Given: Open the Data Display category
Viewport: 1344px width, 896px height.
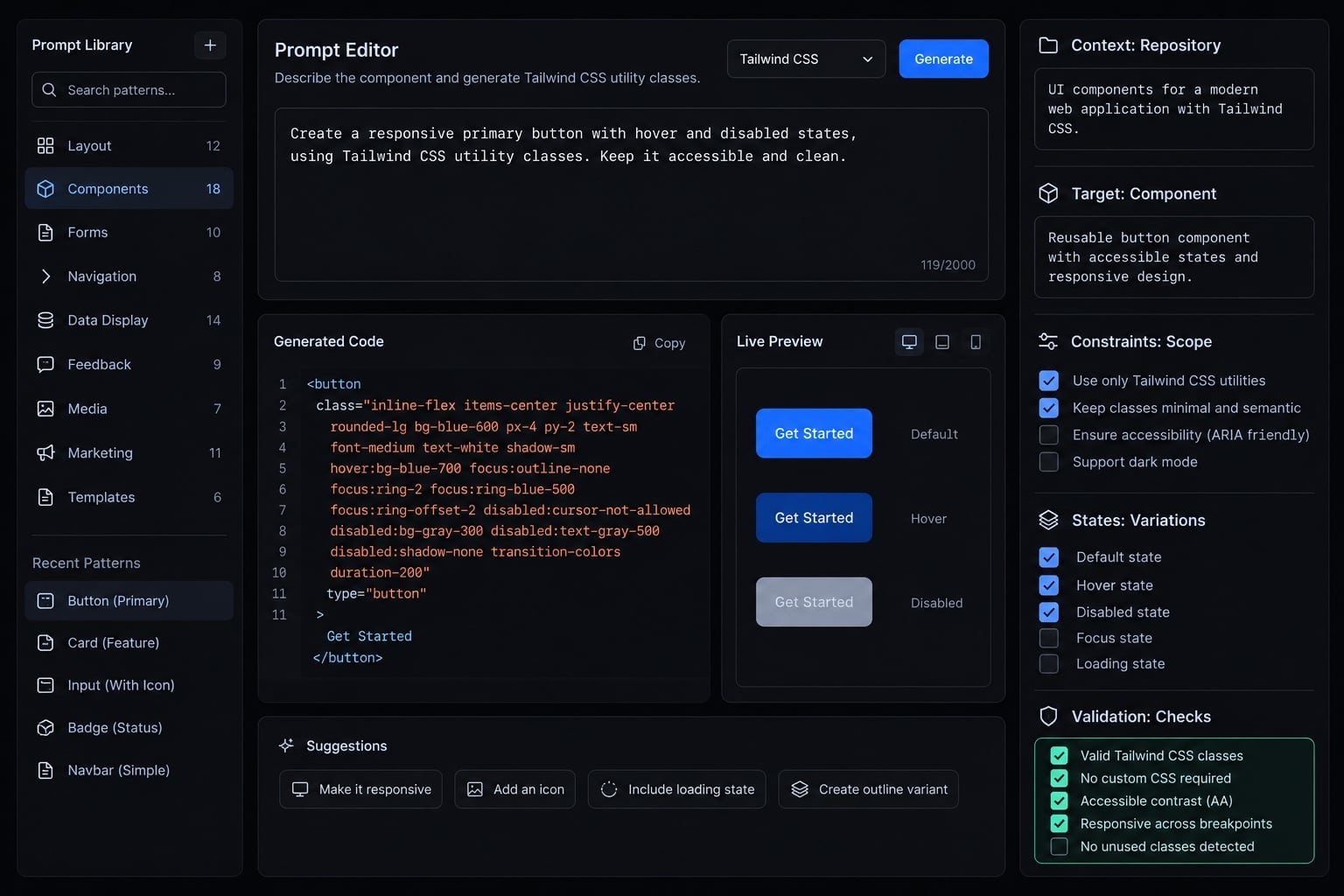Looking at the screenshot, I should [129, 320].
